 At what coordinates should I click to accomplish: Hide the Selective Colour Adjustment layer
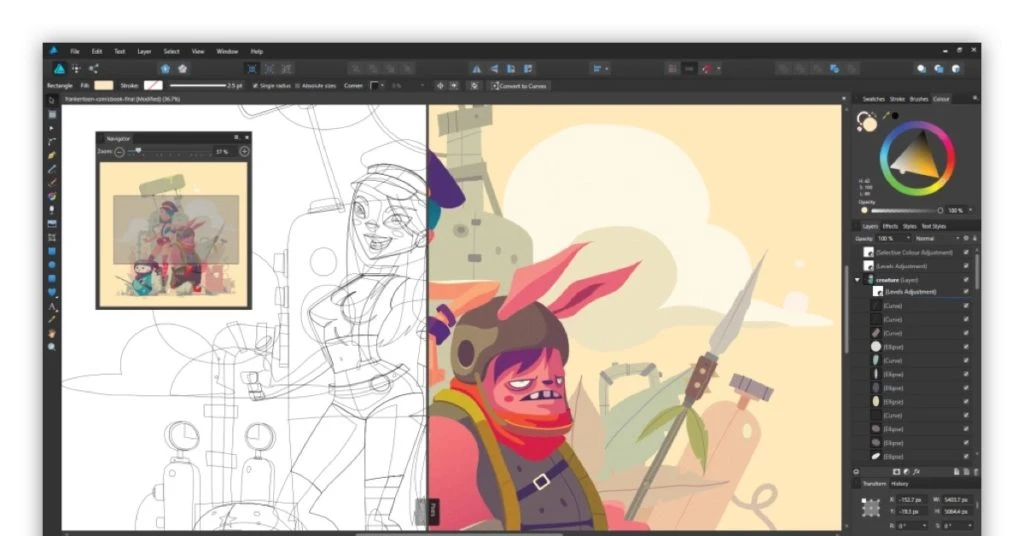965,252
